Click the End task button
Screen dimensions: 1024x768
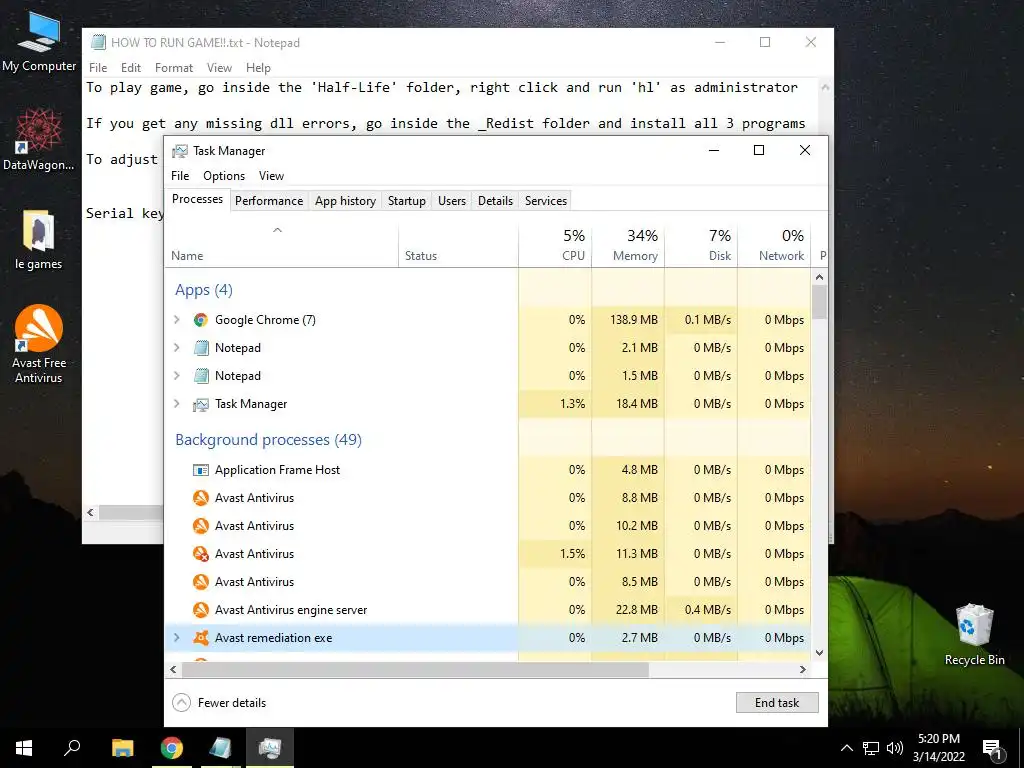[x=777, y=703]
